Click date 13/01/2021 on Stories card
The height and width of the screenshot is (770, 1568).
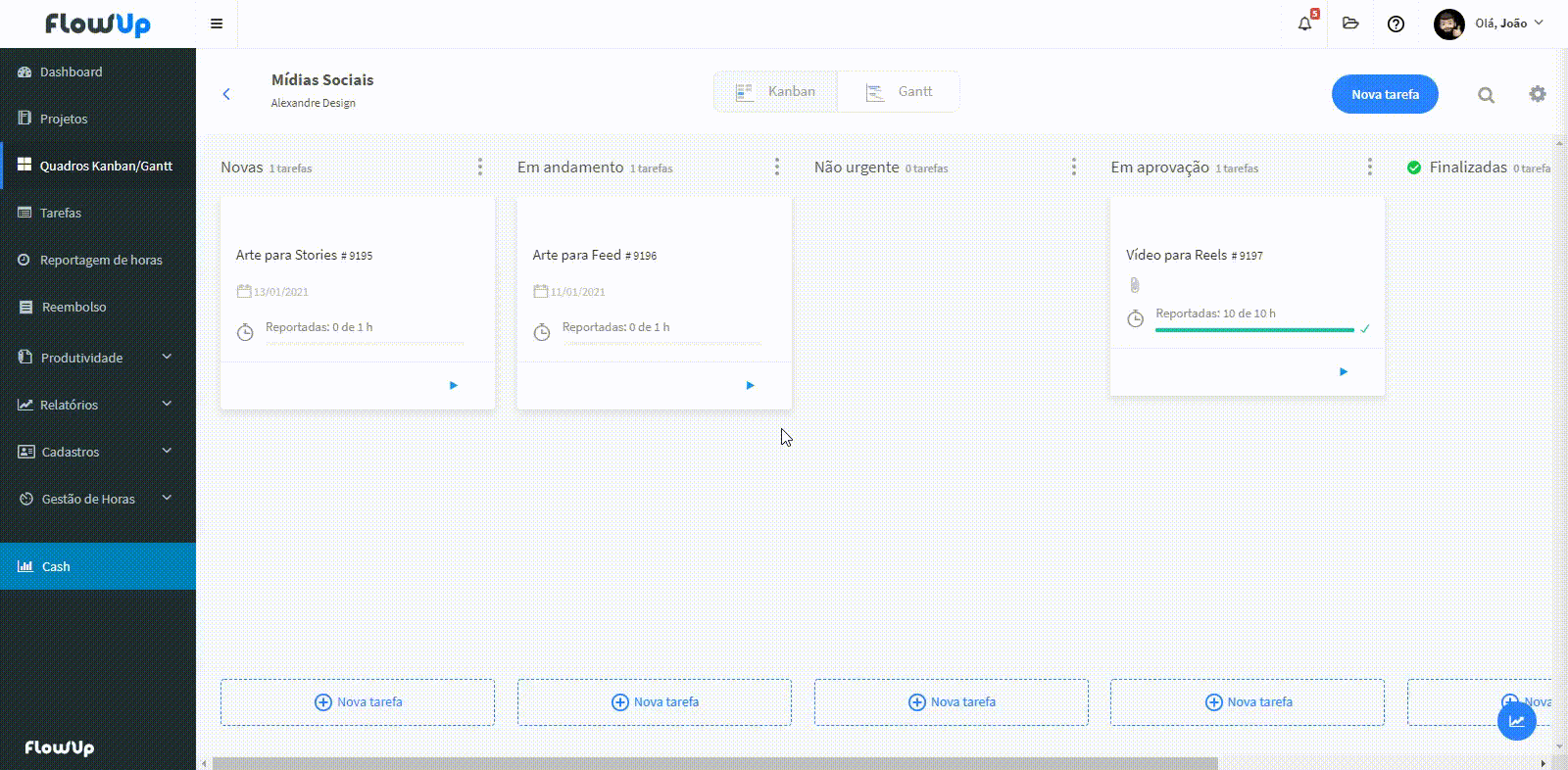[x=281, y=292]
